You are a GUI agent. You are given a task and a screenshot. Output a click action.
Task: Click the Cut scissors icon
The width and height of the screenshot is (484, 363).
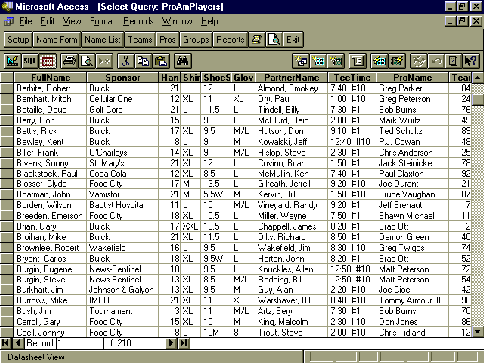126,61
